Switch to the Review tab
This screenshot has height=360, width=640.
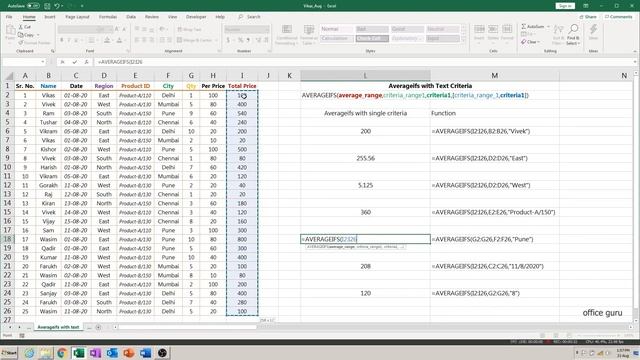[152, 17]
